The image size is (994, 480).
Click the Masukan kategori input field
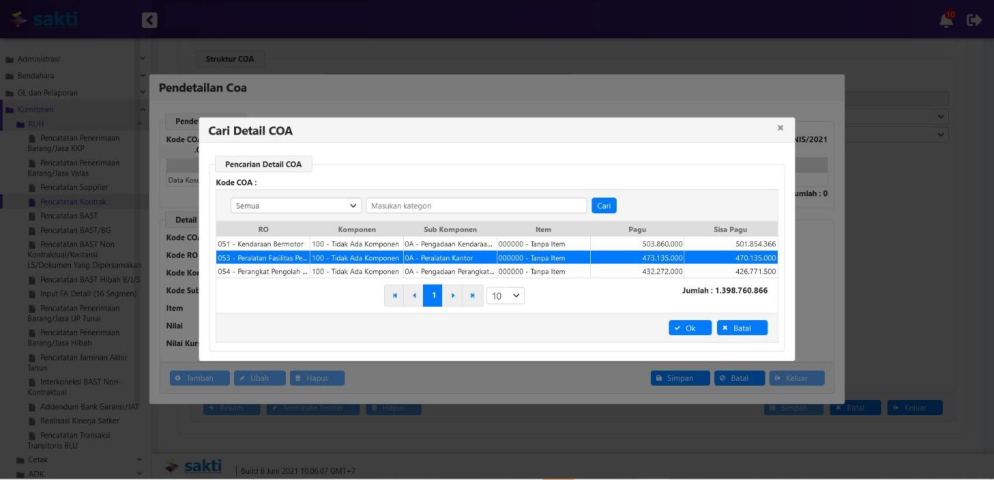pyautogui.click(x=476, y=205)
